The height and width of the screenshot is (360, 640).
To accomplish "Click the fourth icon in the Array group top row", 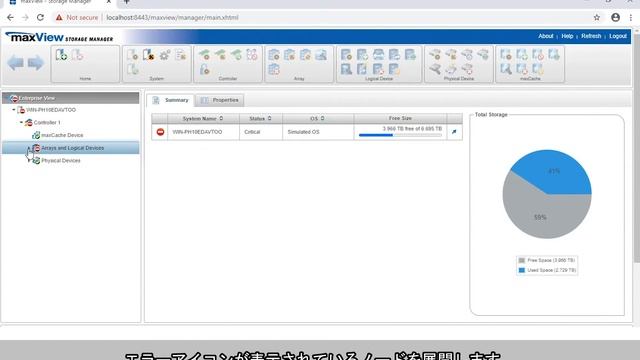I will tap(321, 55).
